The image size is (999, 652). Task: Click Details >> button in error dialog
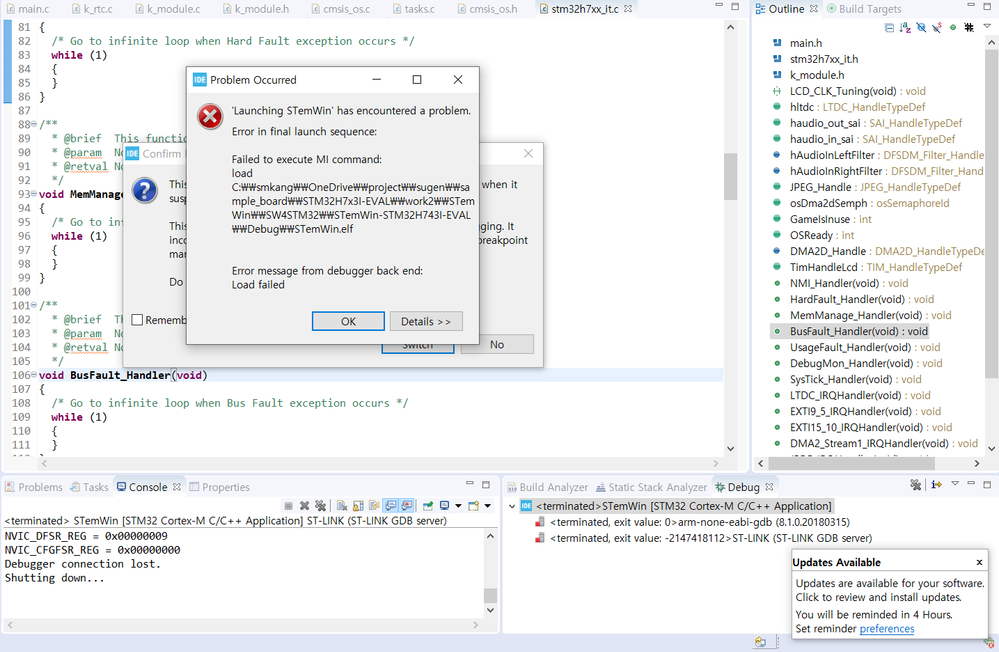[x=426, y=321]
